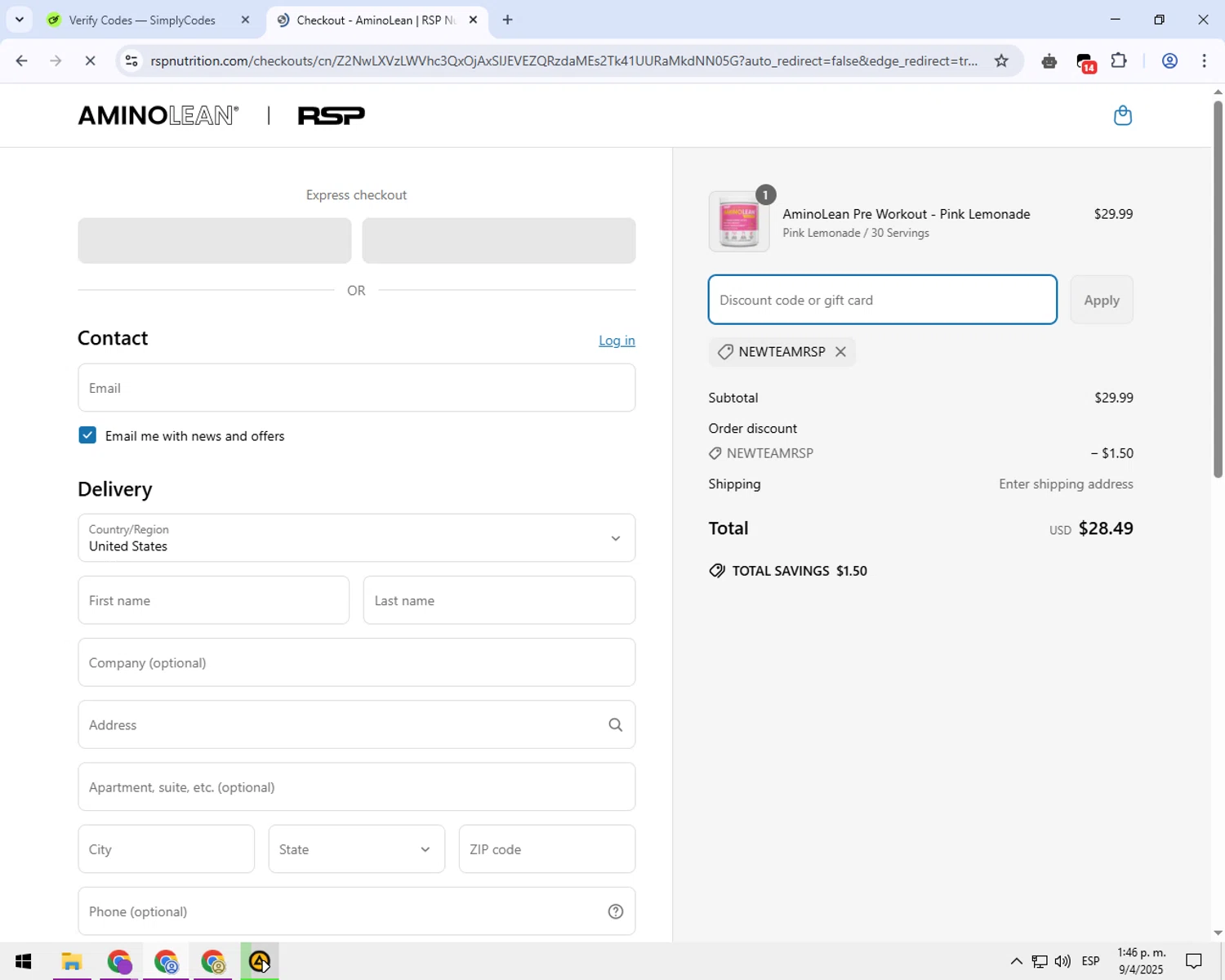Click the address search magnifier icon
1225x980 pixels.
616,725
